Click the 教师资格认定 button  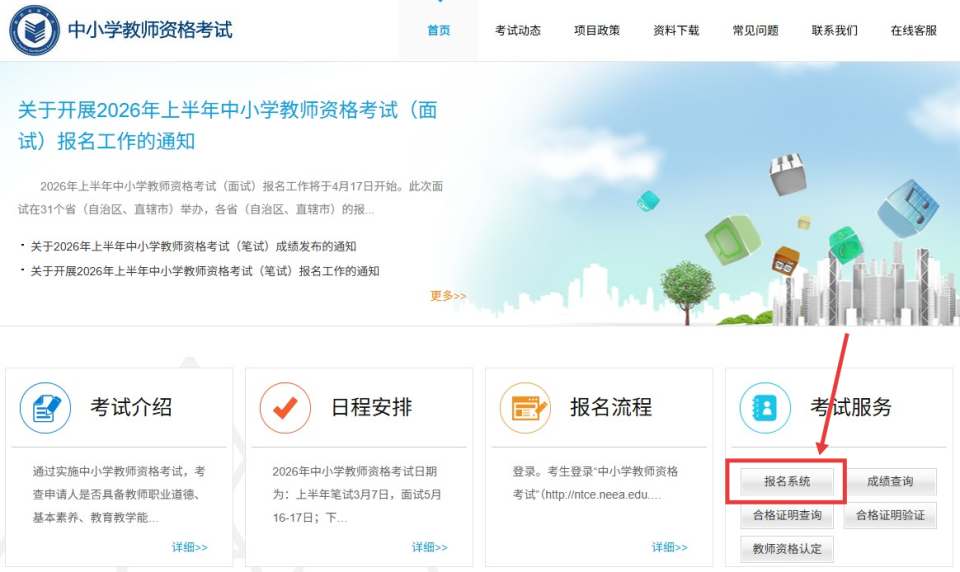[787, 549]
